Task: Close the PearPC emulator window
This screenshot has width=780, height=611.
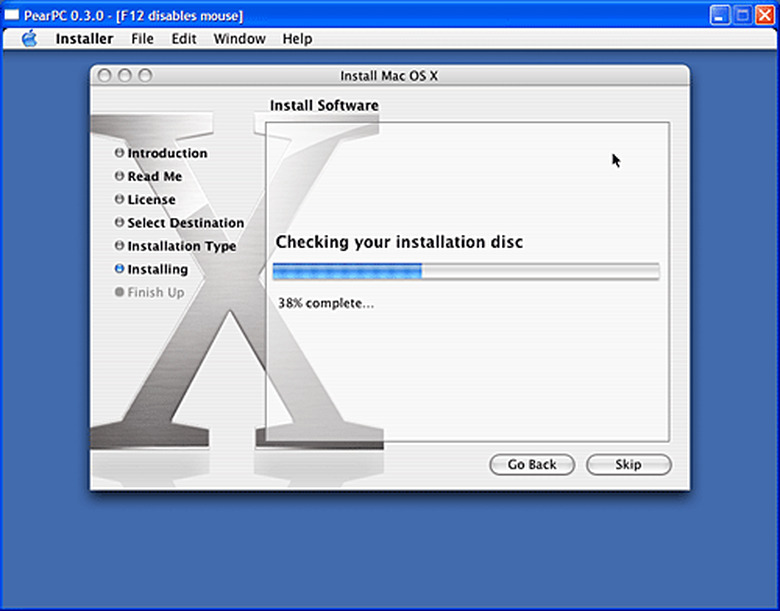Action: point(765,15)
